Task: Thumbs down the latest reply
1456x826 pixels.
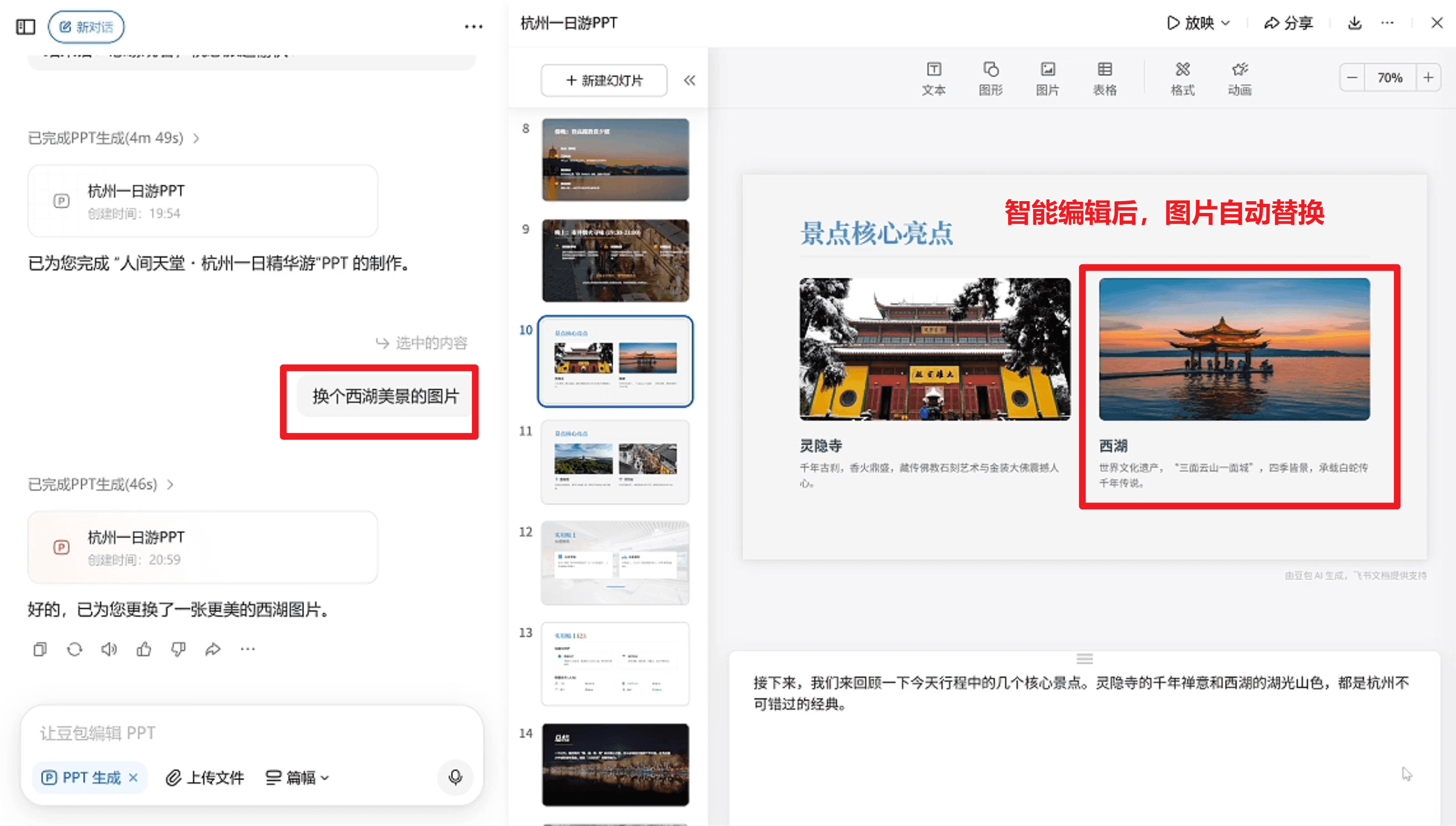Action: coord(178,649)
